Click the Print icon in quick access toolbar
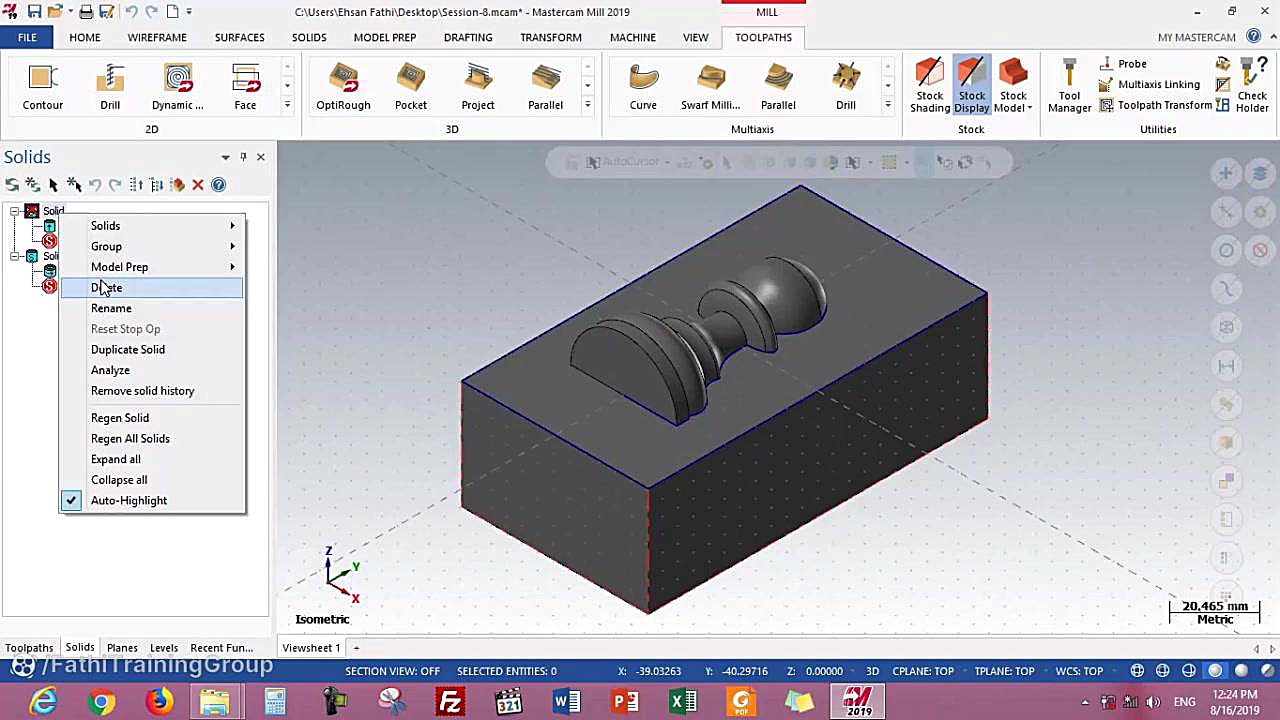Viewport: 1280px width, 720px height. (86, 12)
